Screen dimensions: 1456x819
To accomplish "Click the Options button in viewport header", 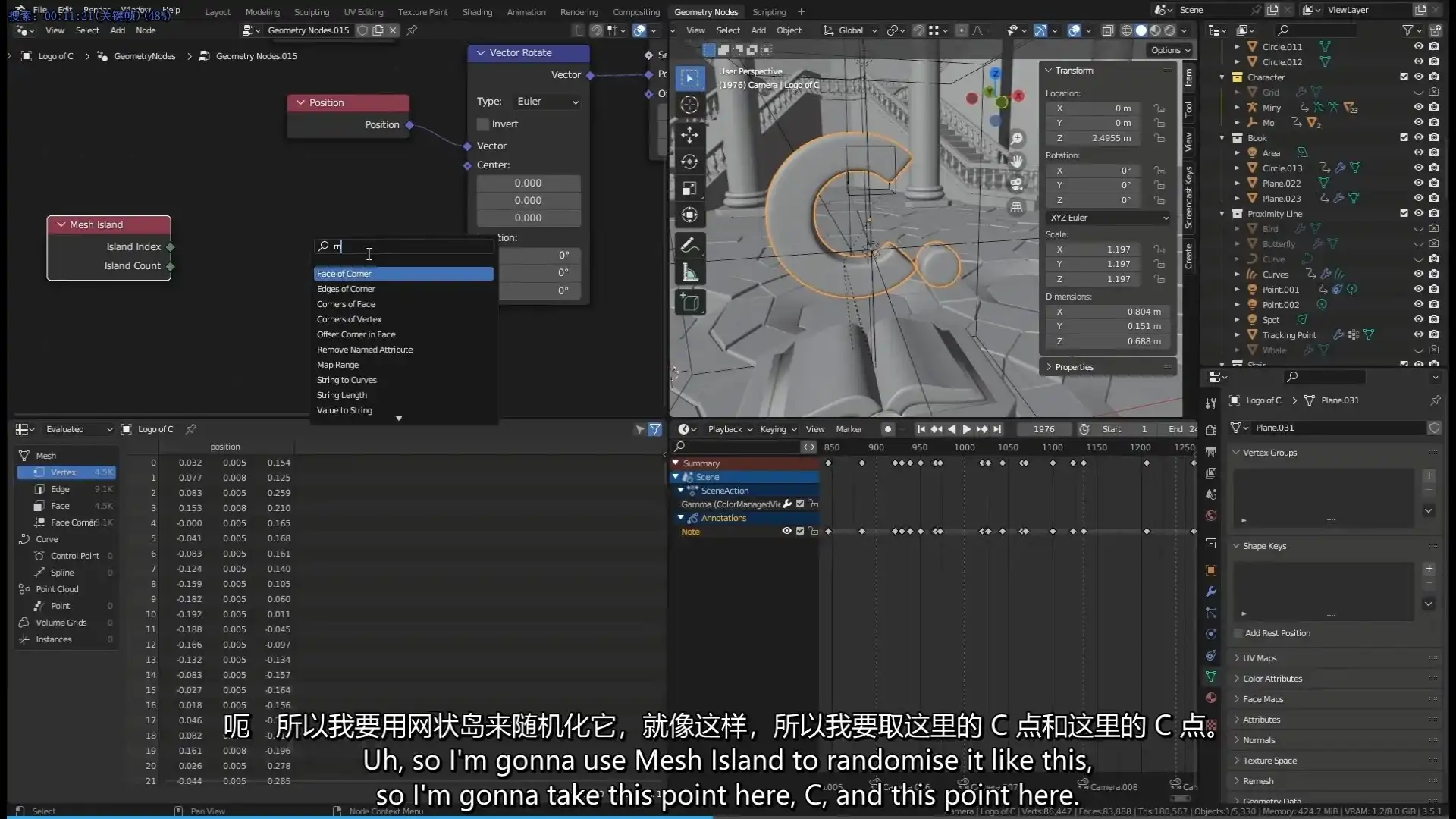I will pyautogui.click(x=1169, y=49).
